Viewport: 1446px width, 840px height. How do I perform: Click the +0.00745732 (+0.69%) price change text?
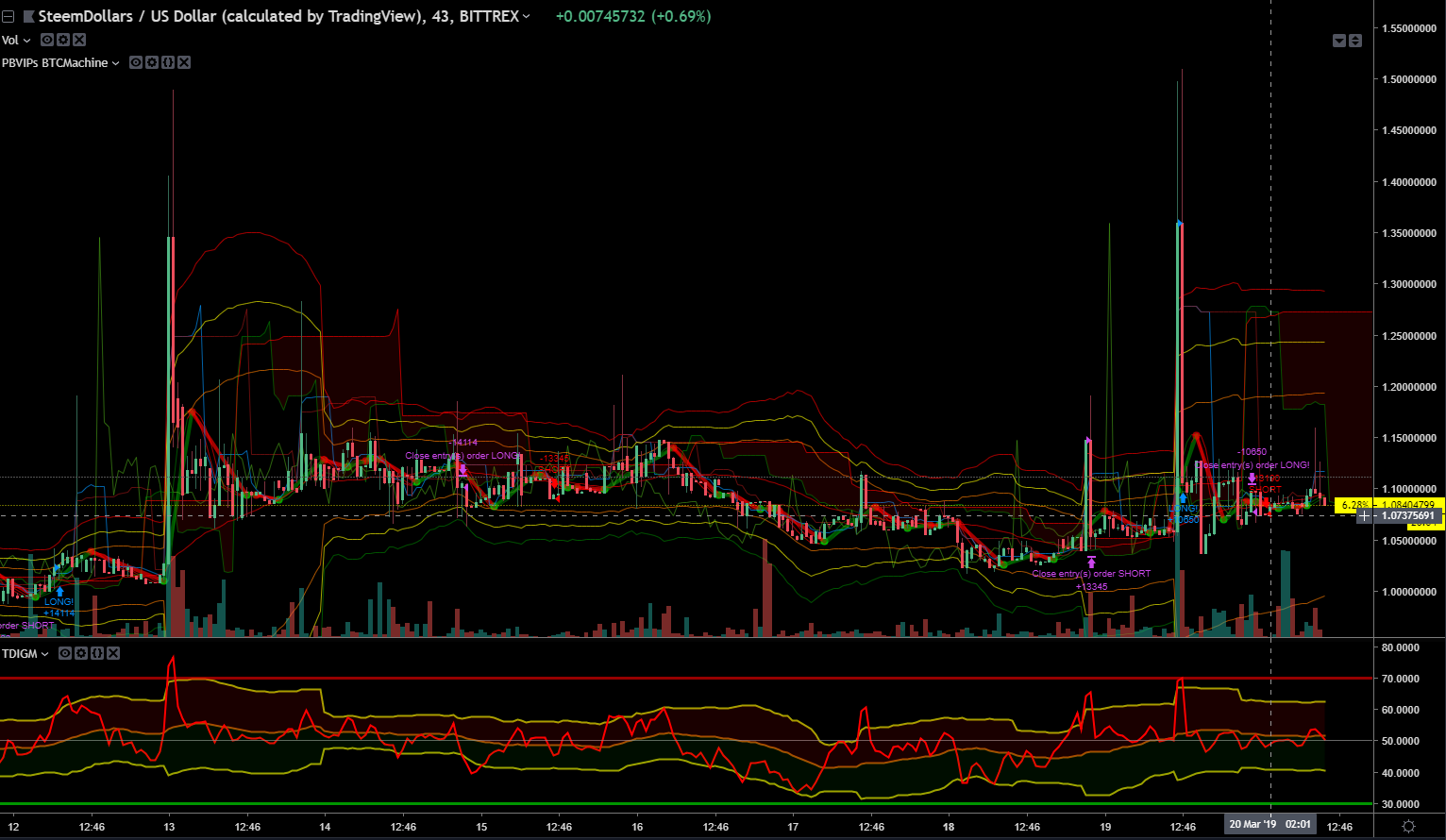coord(633,17)
